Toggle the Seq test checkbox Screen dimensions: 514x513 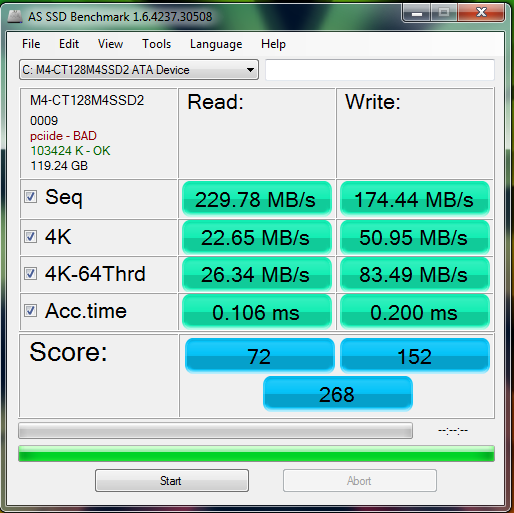coord(30,197)
